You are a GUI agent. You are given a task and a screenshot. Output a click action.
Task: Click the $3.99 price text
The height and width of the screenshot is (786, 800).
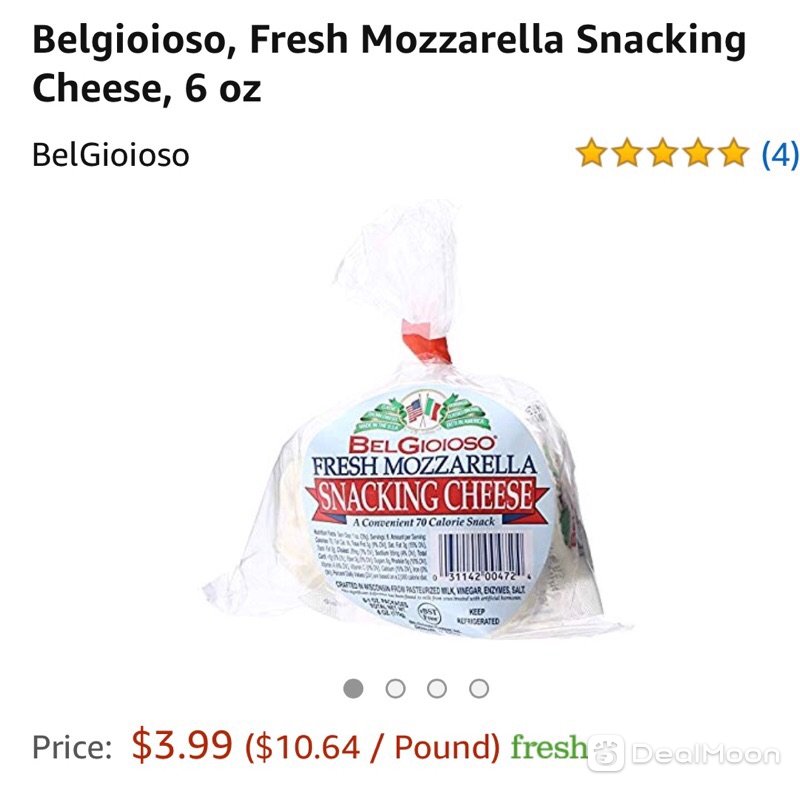click(x=182, y=745)
